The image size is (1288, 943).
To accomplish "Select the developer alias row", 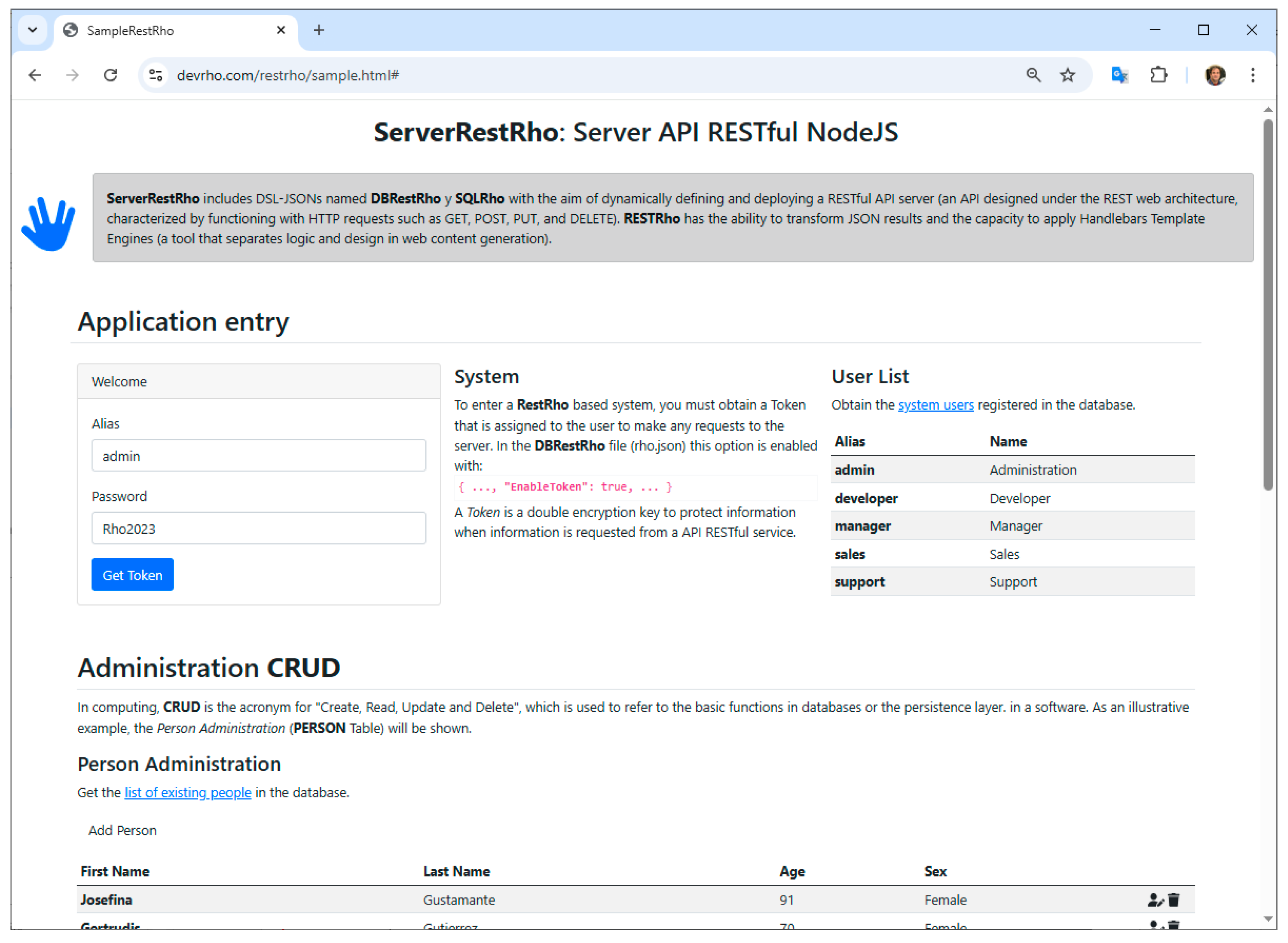I will [x=1012, y=498].
